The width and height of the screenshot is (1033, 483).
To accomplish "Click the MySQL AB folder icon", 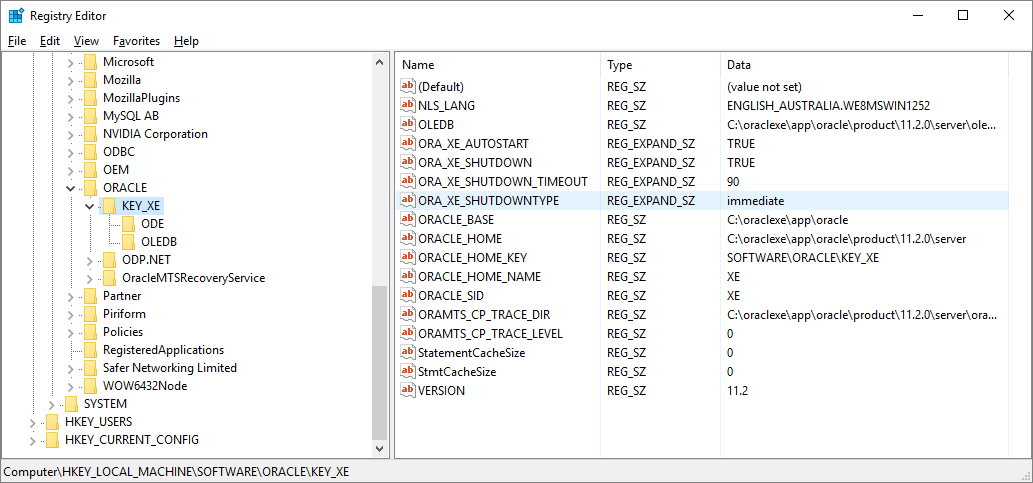I will point(91,116).
